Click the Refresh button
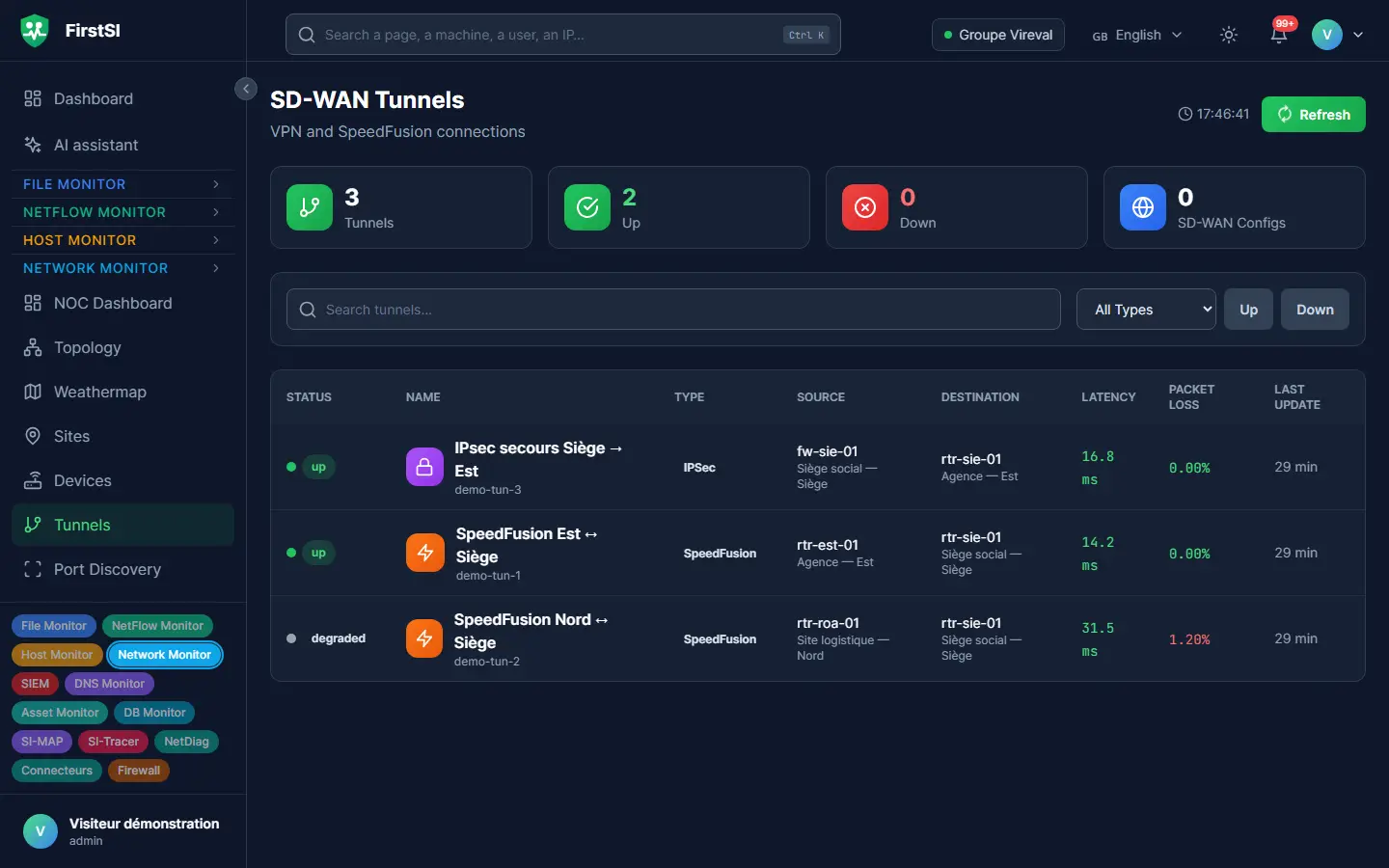This screenshot has width=1389, height=868. tap(1314, 114)
